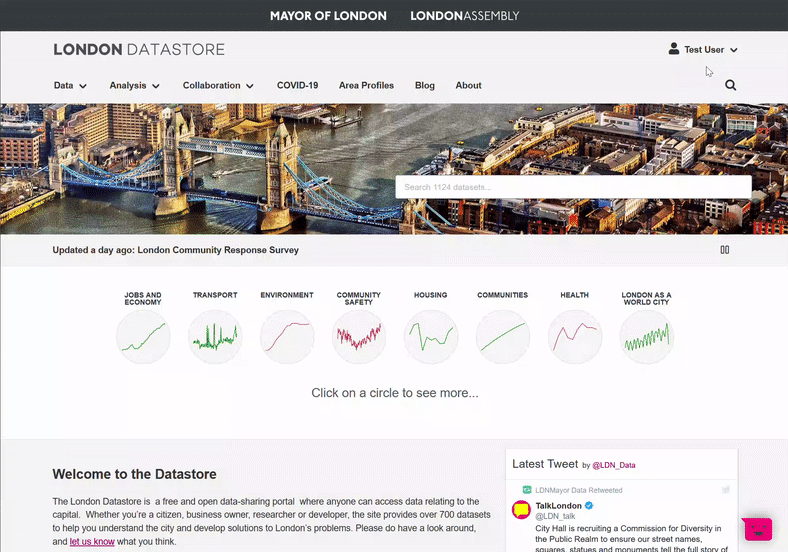Click the COMMUNITY SAFETY label
788x552 pixels.
point(359,299)
